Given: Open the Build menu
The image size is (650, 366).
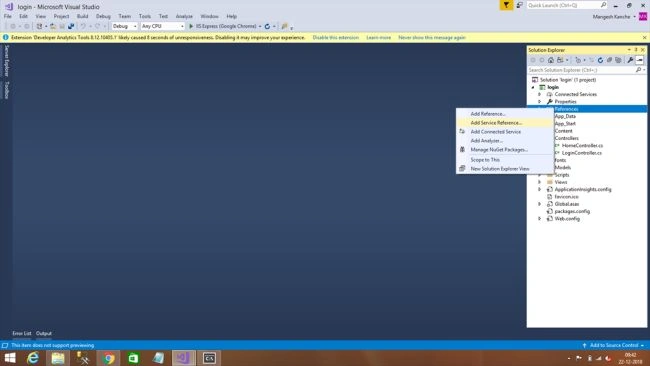Looking at the screenshot, I should pyautogui.click(x=82, y=16).
